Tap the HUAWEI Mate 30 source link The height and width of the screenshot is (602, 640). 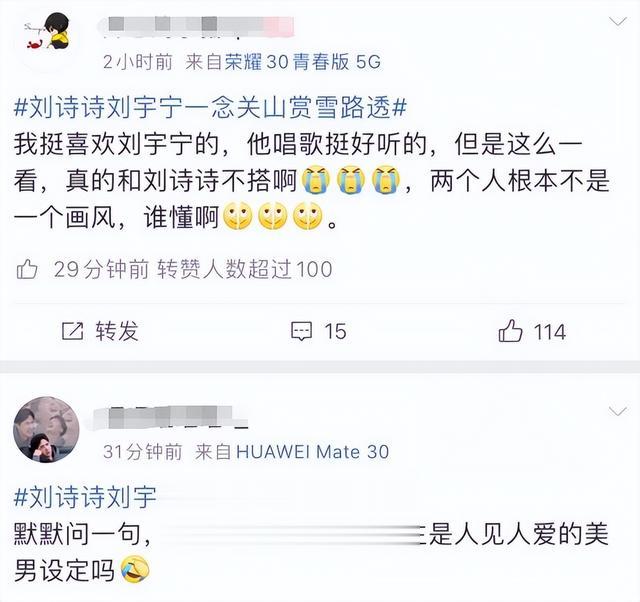pyautogui.click(x=313, y=452)
